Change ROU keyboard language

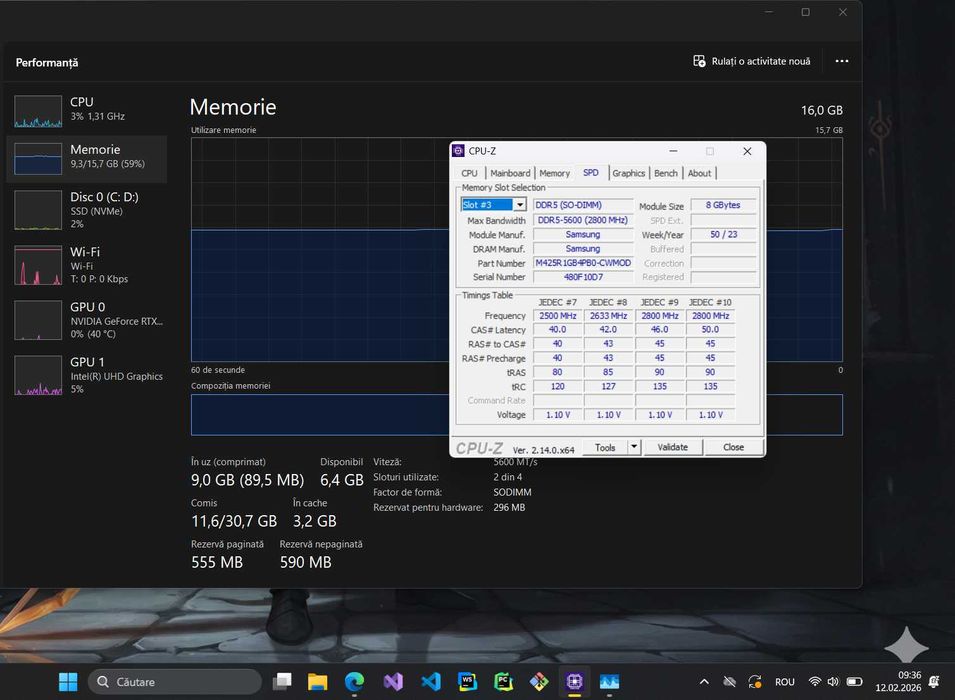pos(784,682)
